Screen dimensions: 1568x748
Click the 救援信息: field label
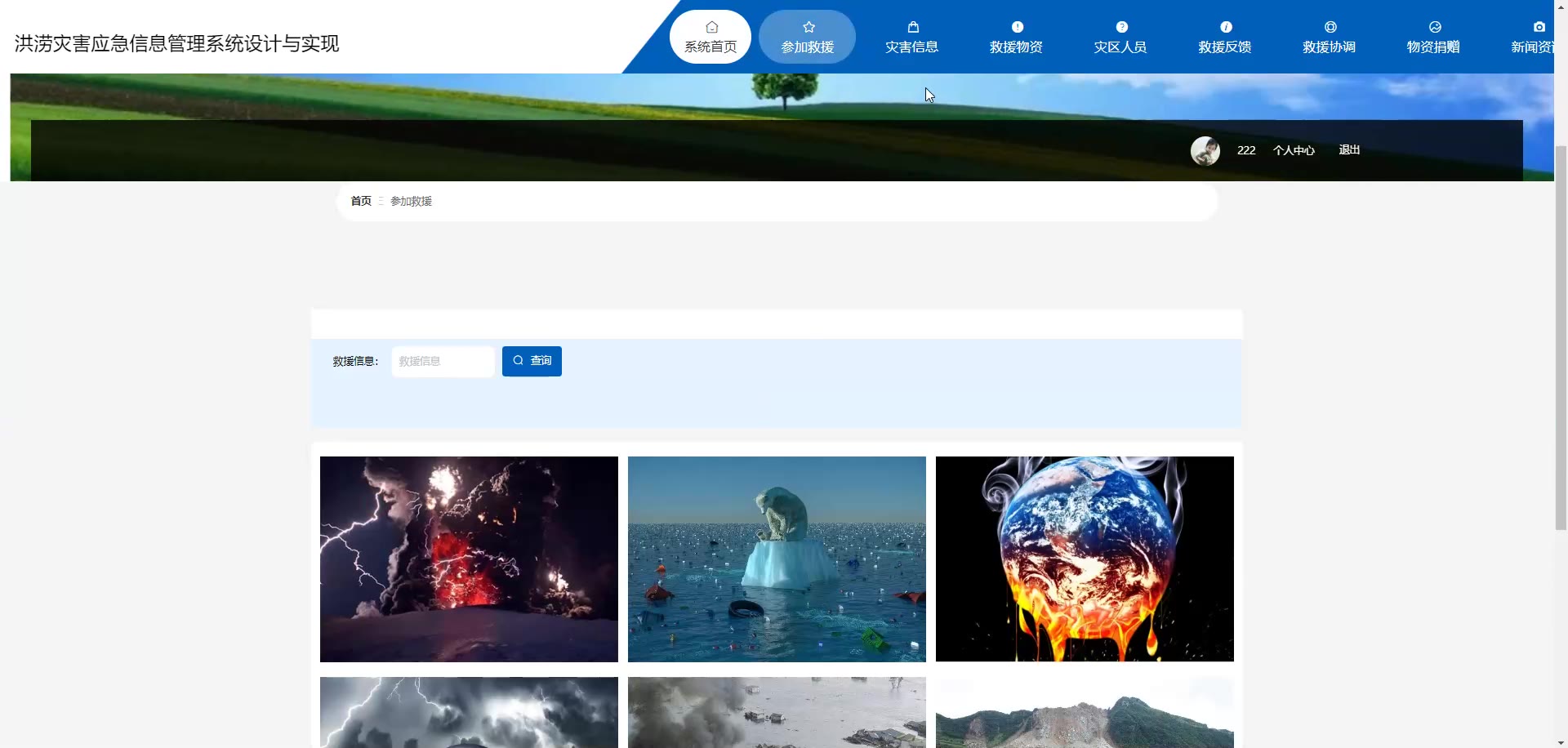pos(355,361)
